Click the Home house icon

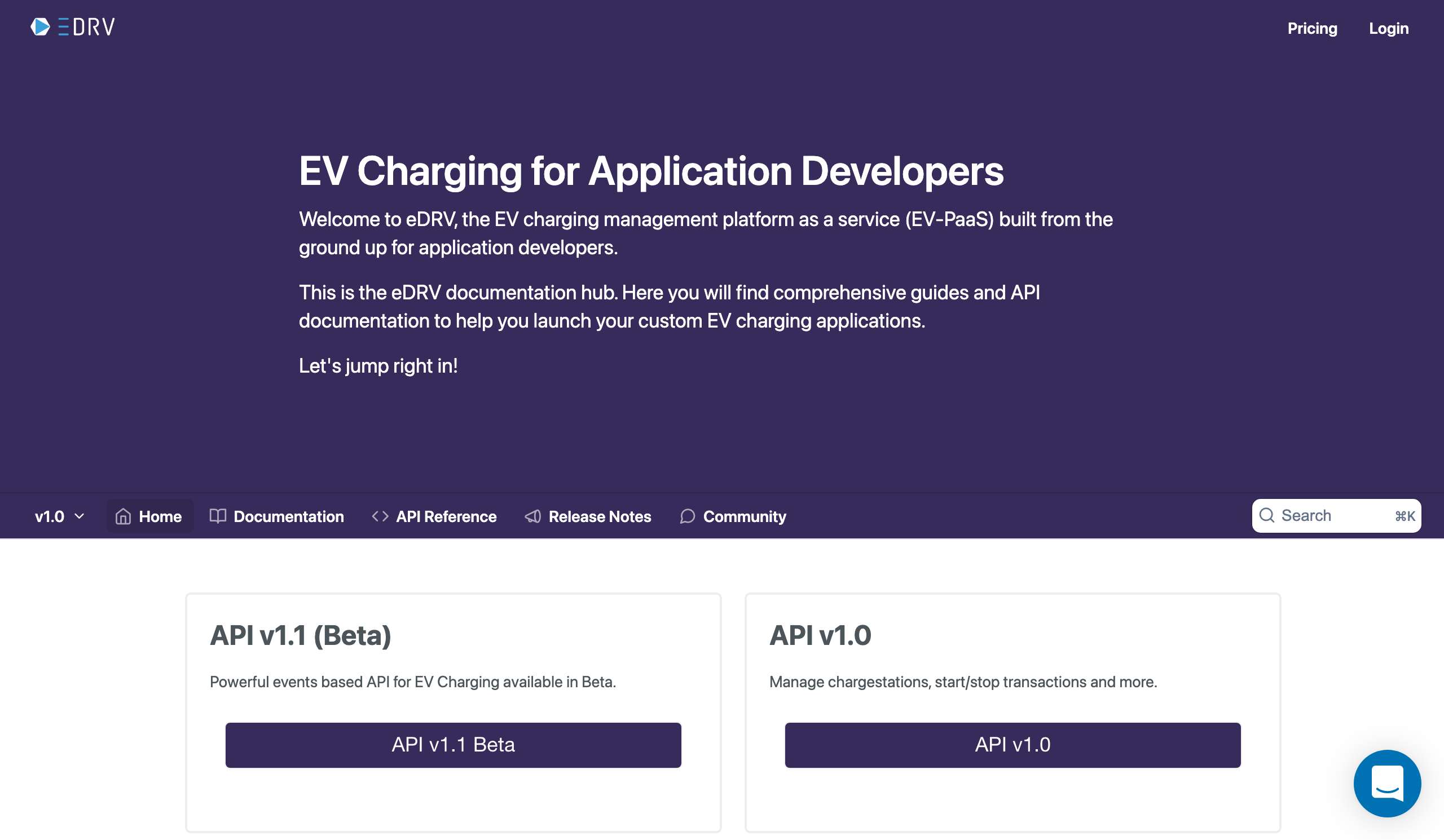click(x=123, y=516)
